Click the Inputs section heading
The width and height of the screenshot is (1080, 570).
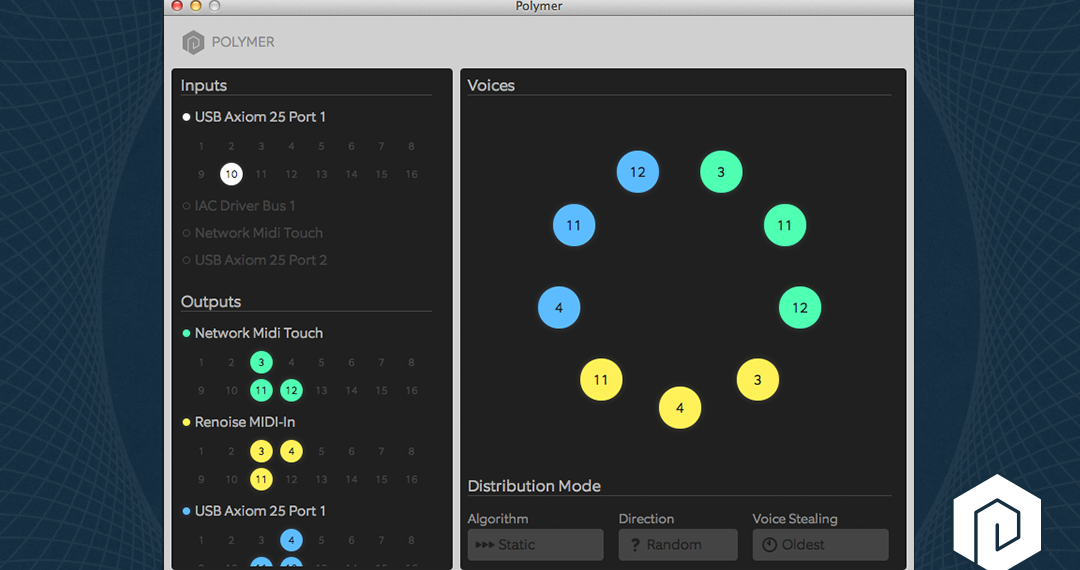(x=204, y=85)
